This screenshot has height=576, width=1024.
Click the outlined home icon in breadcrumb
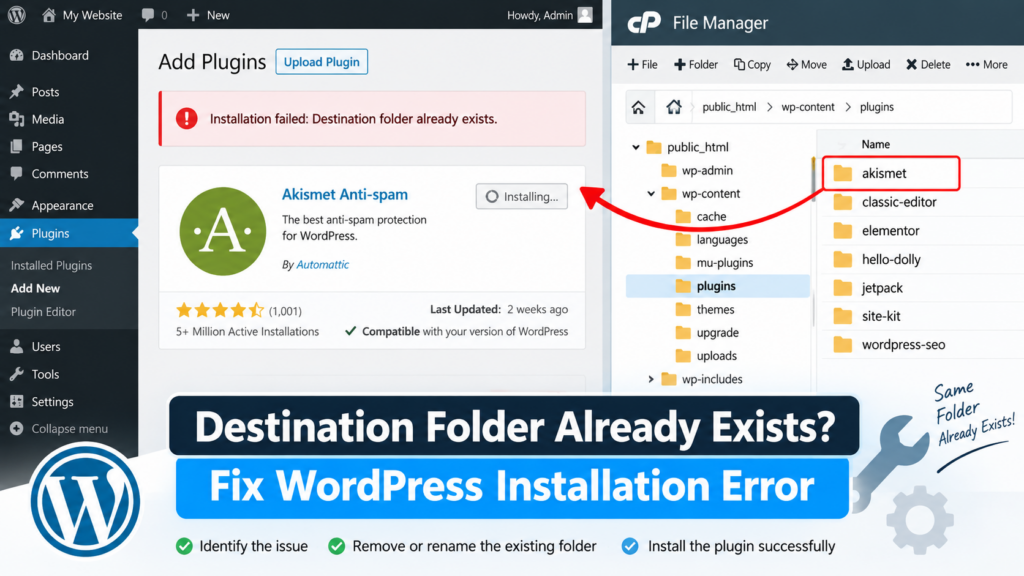coord(673,107)
